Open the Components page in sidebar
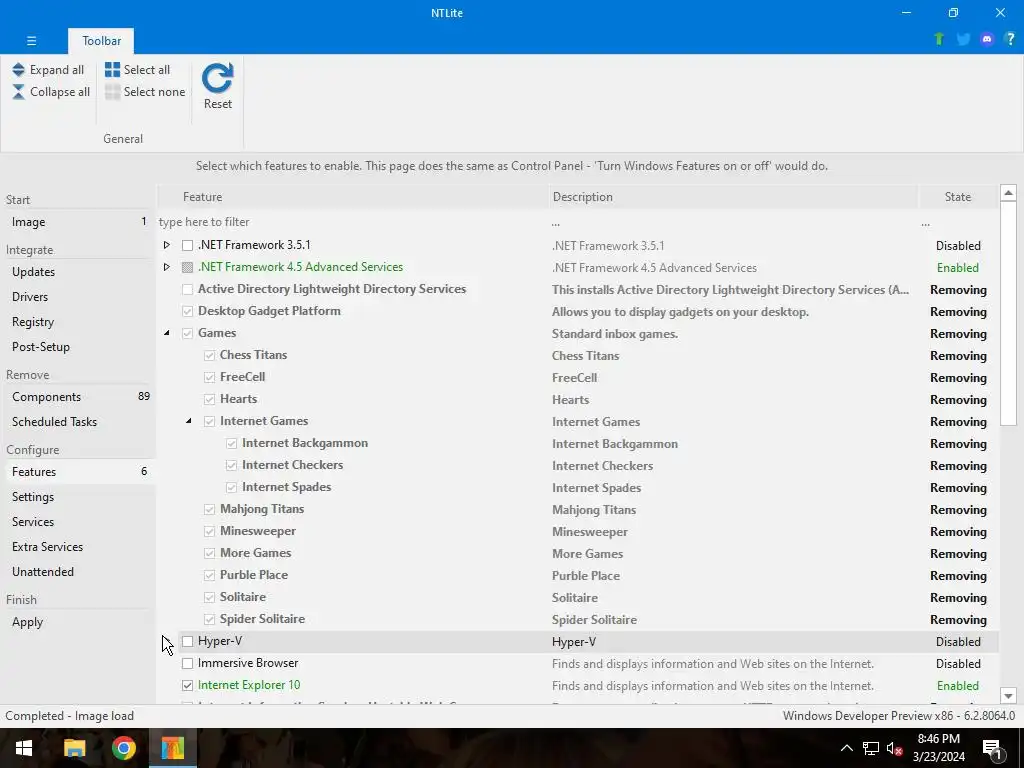The width and height of the screenshot is (1024, 768). coord(78,396)
